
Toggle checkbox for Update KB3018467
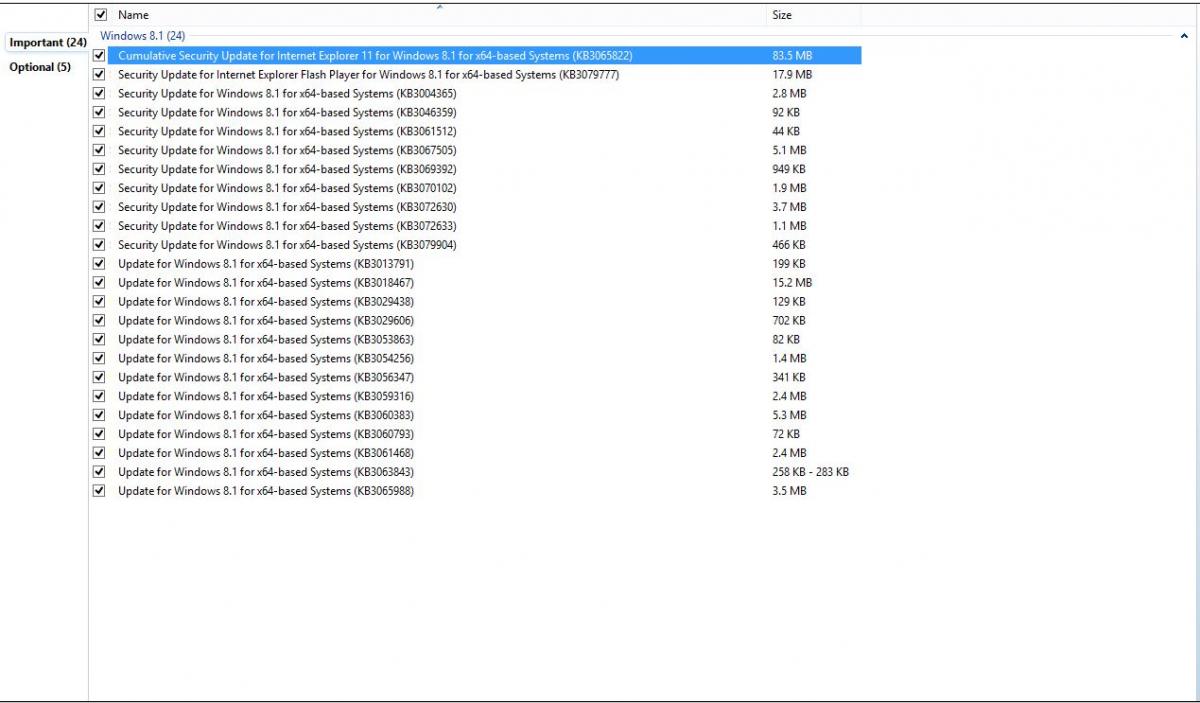tap(99, 283)
